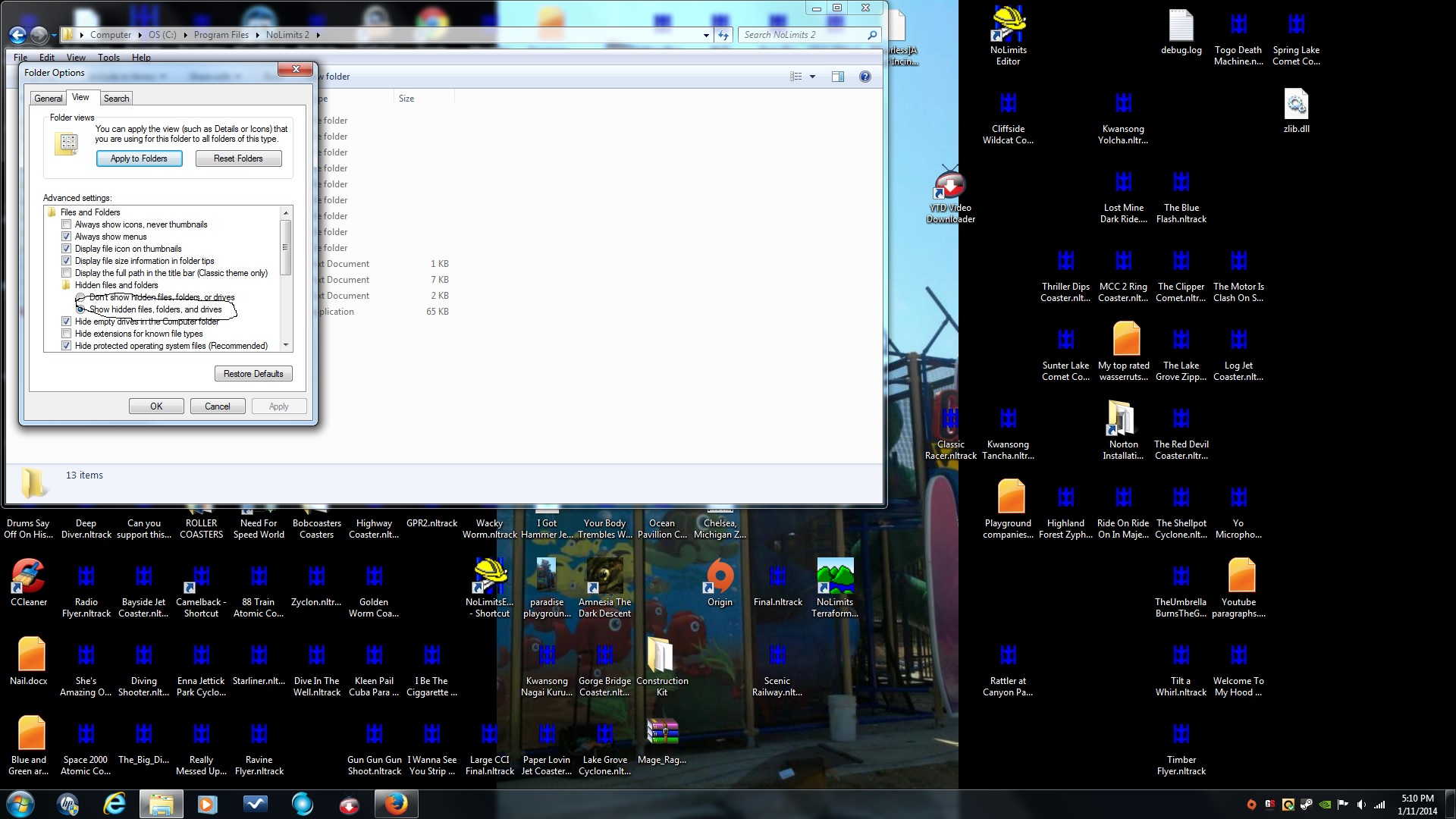The height and width of the screenshot is (819, 1456).
Task: Open Playground companies document icon
Action: pyautogui.click(x=1008, y=510)
